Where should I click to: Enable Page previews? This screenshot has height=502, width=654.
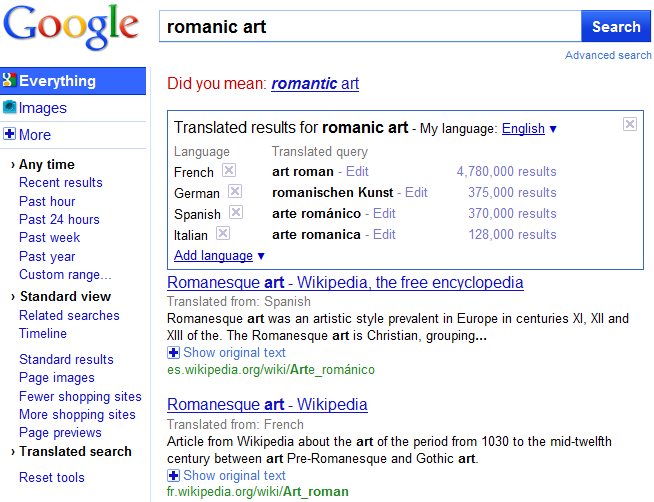point(60,433)
